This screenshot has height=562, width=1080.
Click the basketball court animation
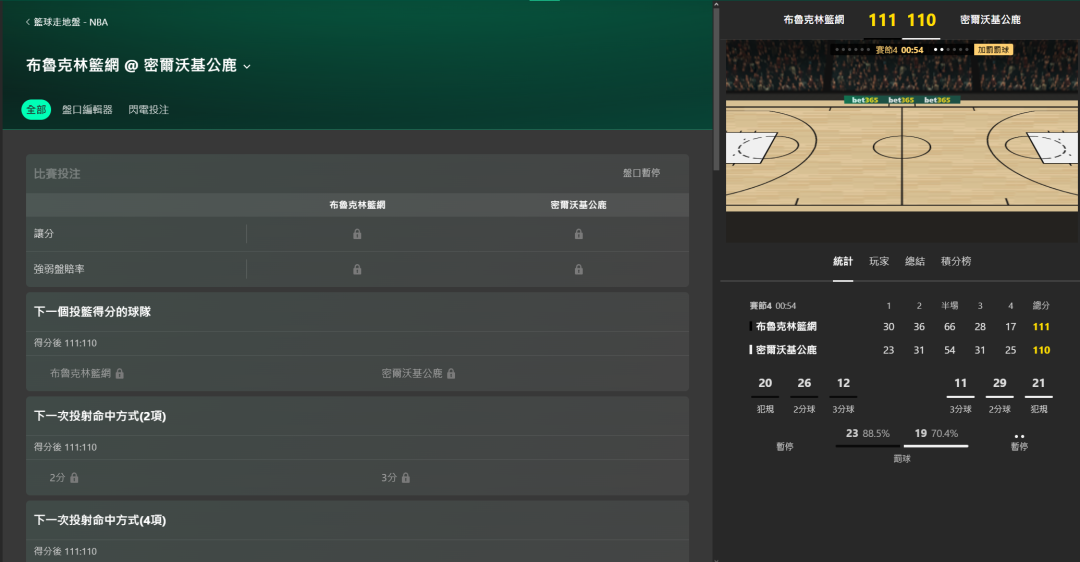(x=902, y=141)
